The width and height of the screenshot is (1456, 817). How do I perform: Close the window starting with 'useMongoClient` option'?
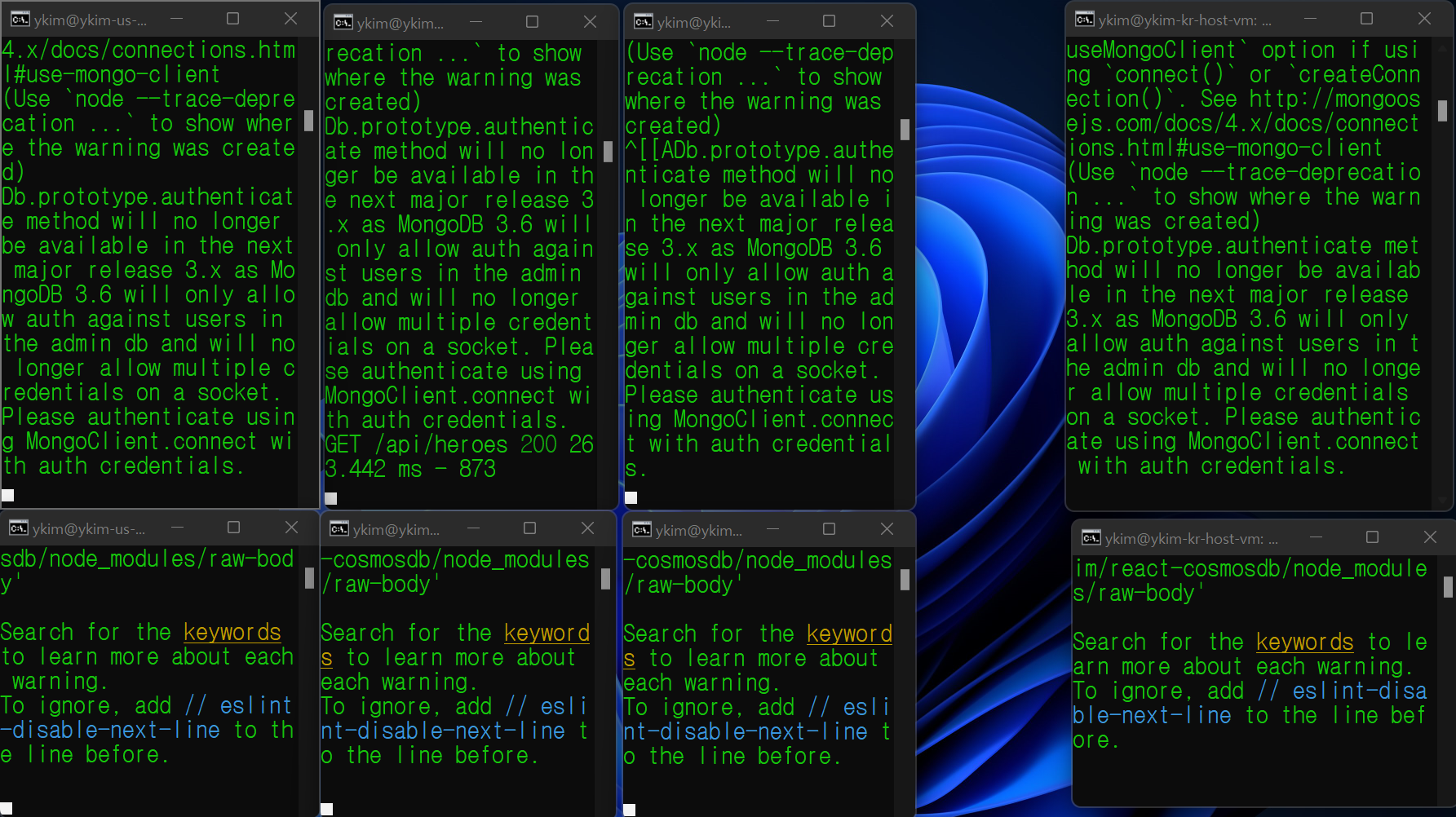pos(1424,19)
